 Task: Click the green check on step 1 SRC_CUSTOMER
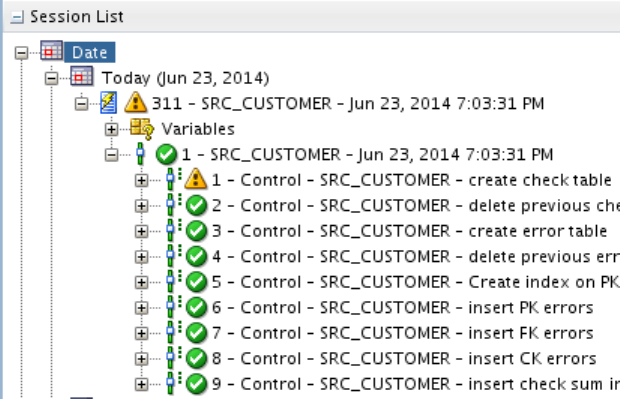(166, 154)
